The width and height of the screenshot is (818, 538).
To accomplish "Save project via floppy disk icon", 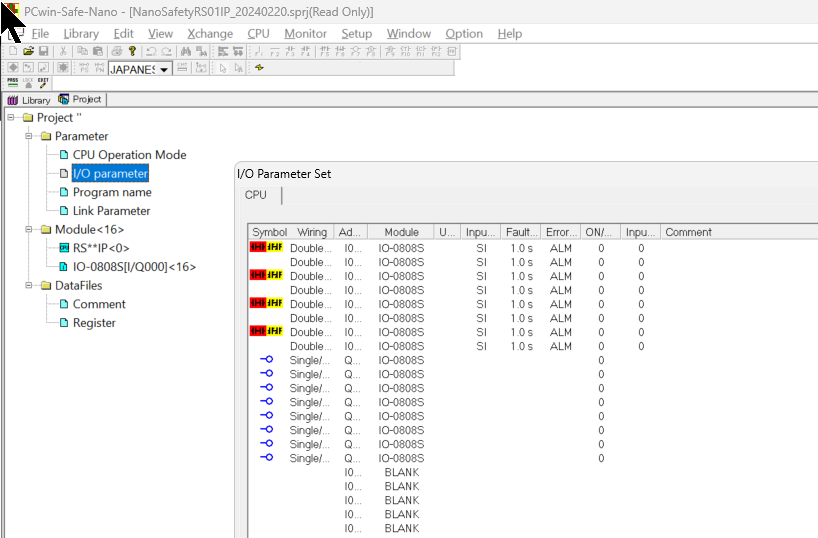I will tap(43, 51).
